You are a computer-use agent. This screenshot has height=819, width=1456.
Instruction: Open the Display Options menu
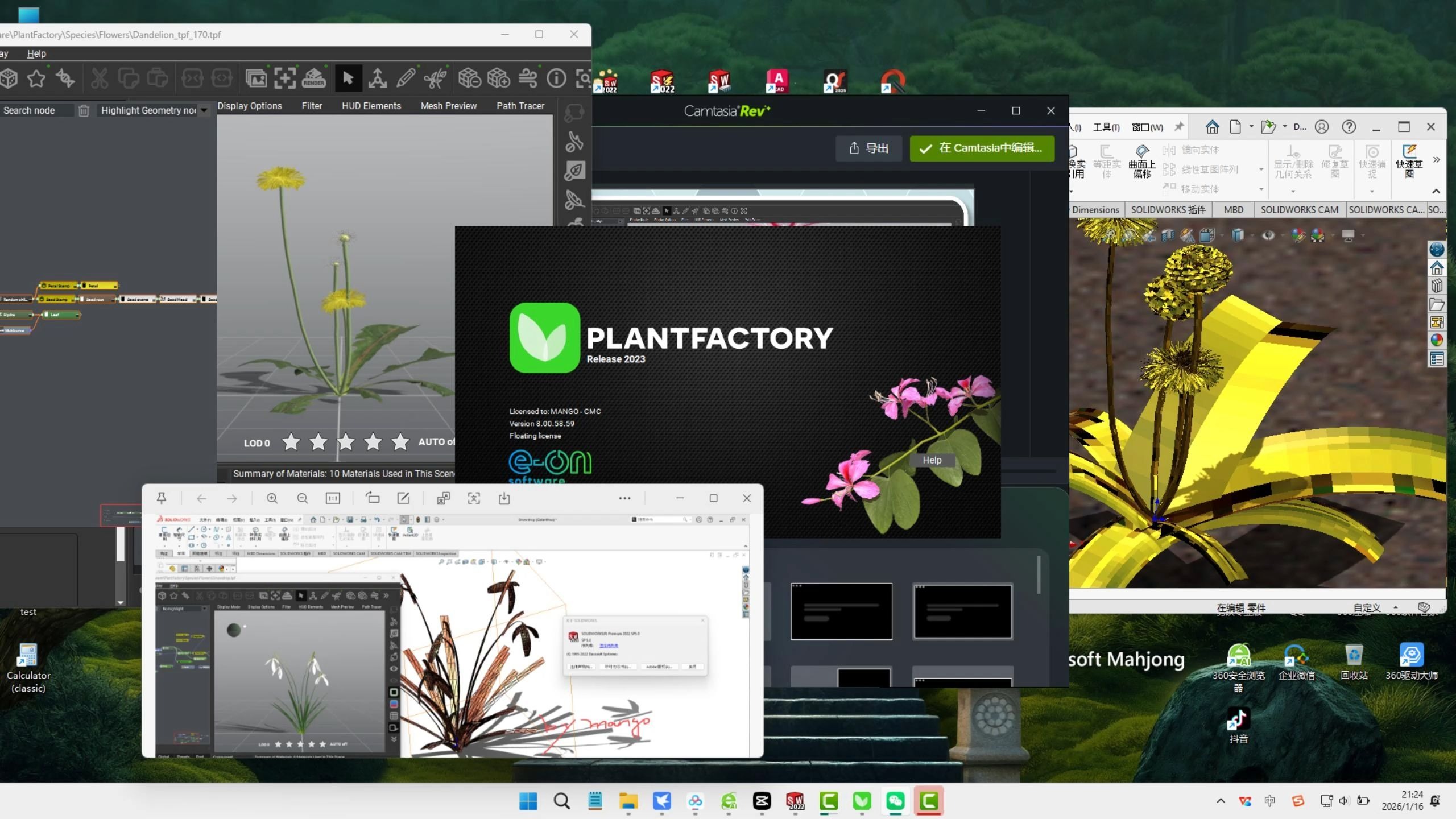point(249,106)
